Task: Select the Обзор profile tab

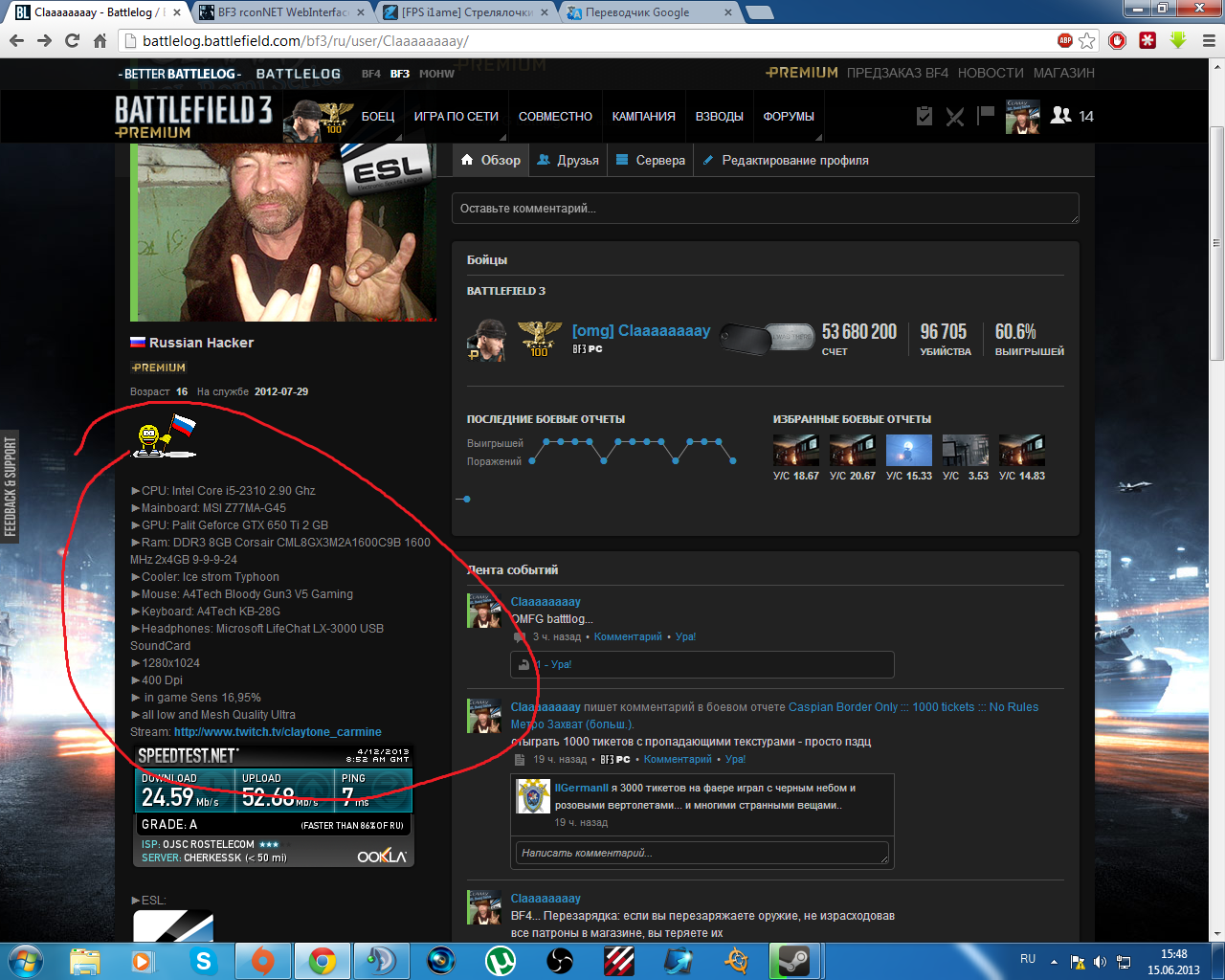Action: point(491,160)
